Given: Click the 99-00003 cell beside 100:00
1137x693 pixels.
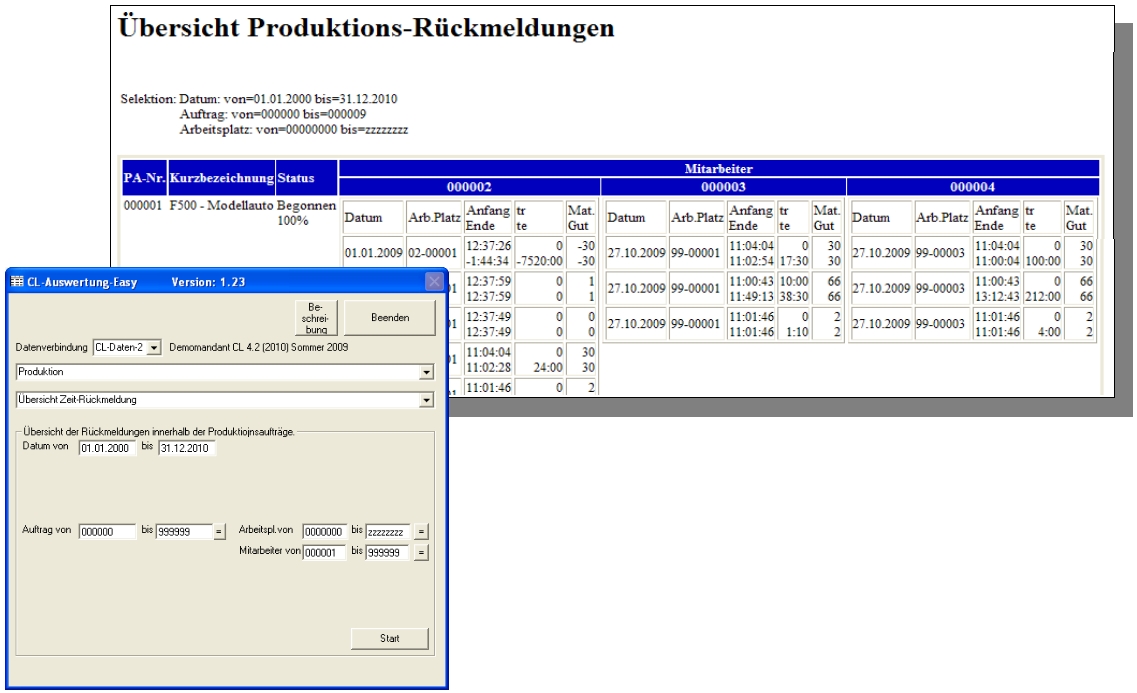Looking at the screenshot, I should point(940,253).
